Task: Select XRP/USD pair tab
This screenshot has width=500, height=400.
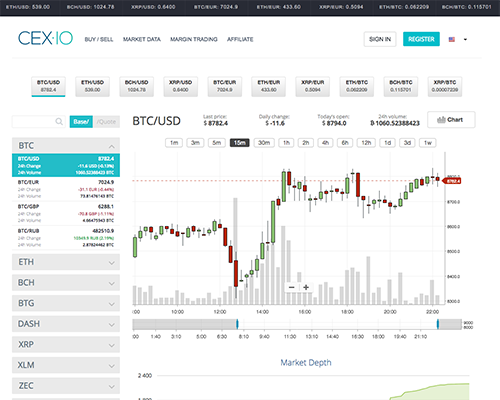Action: tap(180, 86)
